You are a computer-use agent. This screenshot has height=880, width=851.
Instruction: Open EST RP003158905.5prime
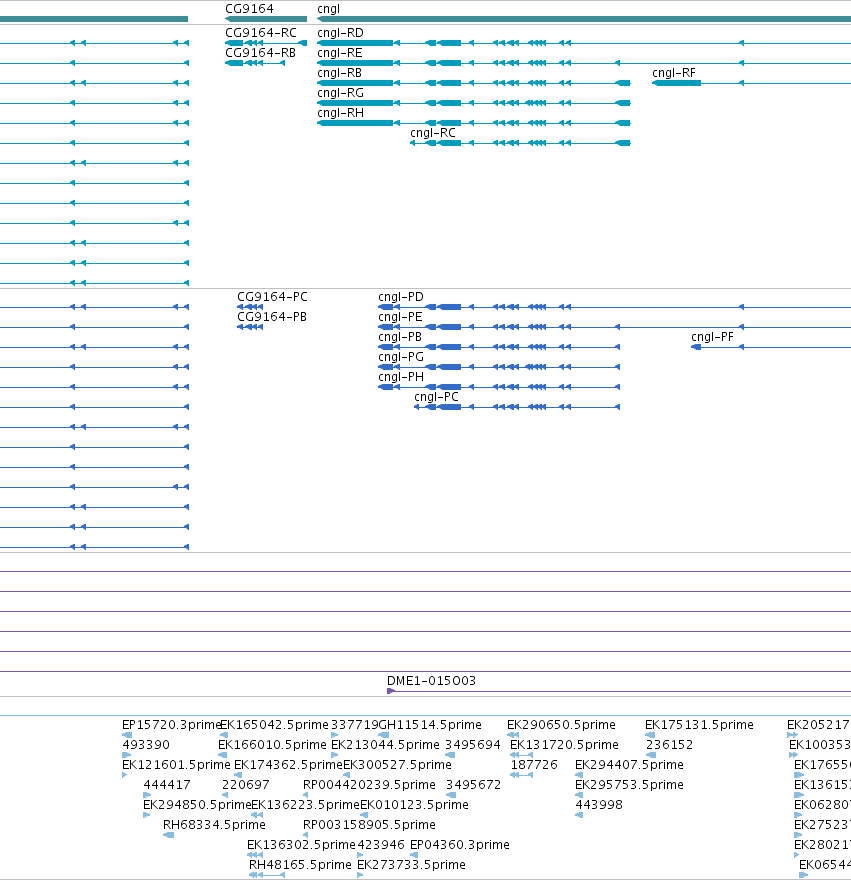(x=369, y=824)
